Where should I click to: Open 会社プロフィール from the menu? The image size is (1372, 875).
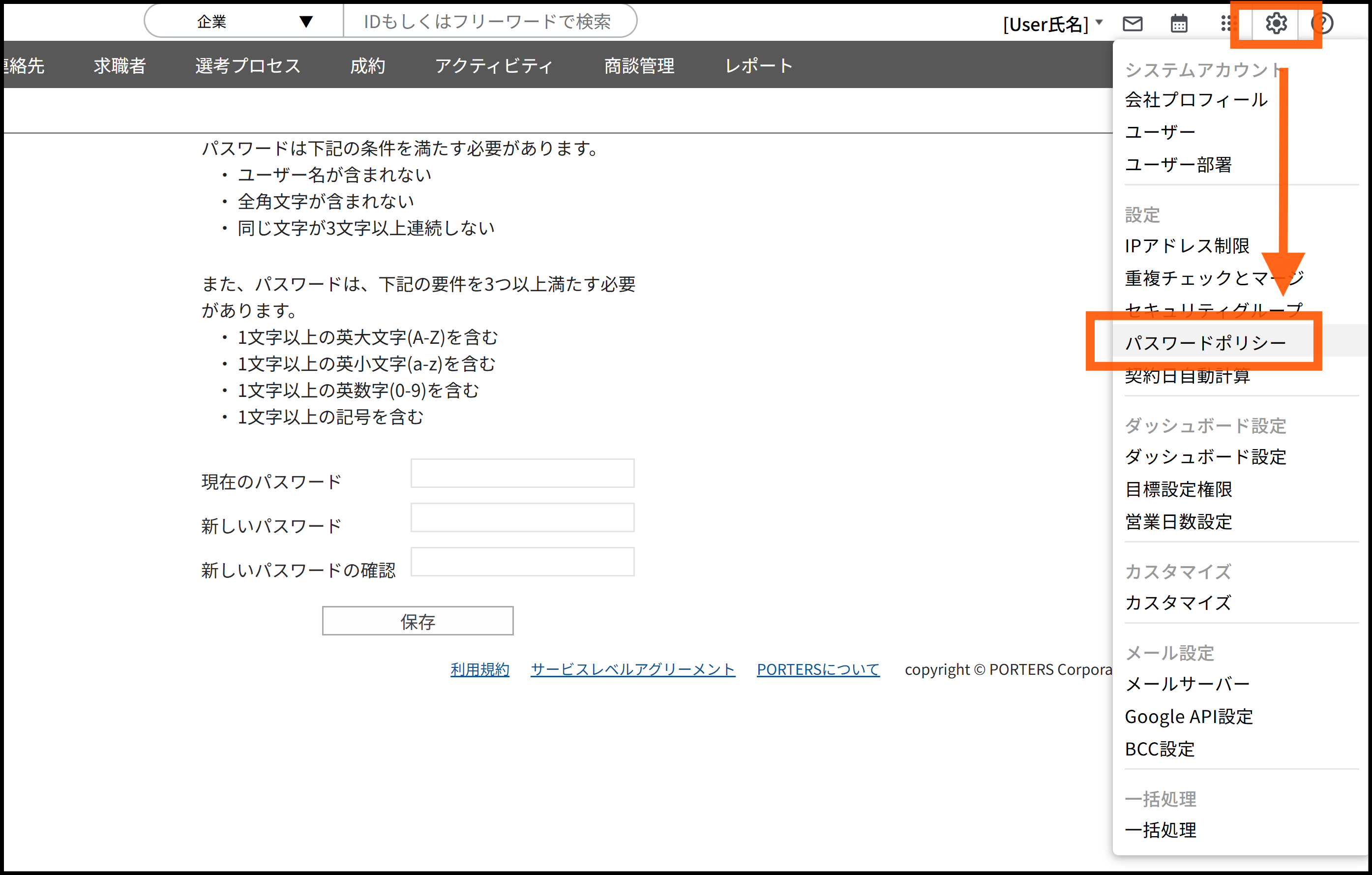click(x=1196, y=99)
